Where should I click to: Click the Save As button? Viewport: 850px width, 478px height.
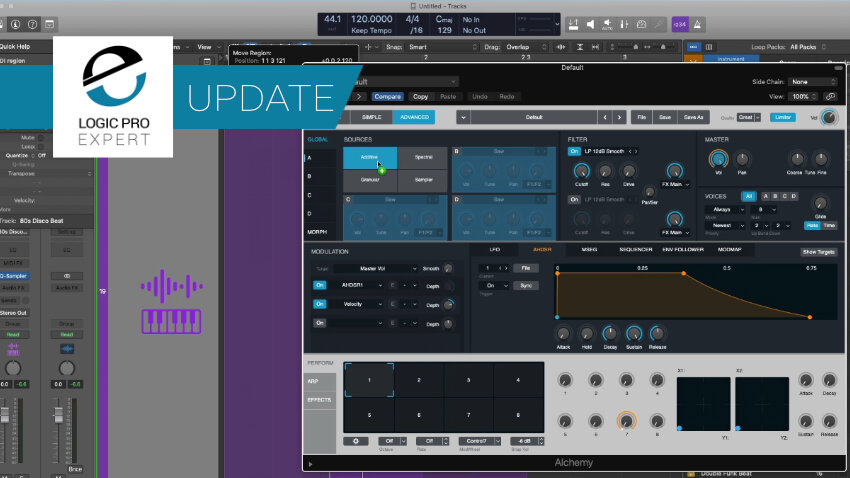point(693,117)
